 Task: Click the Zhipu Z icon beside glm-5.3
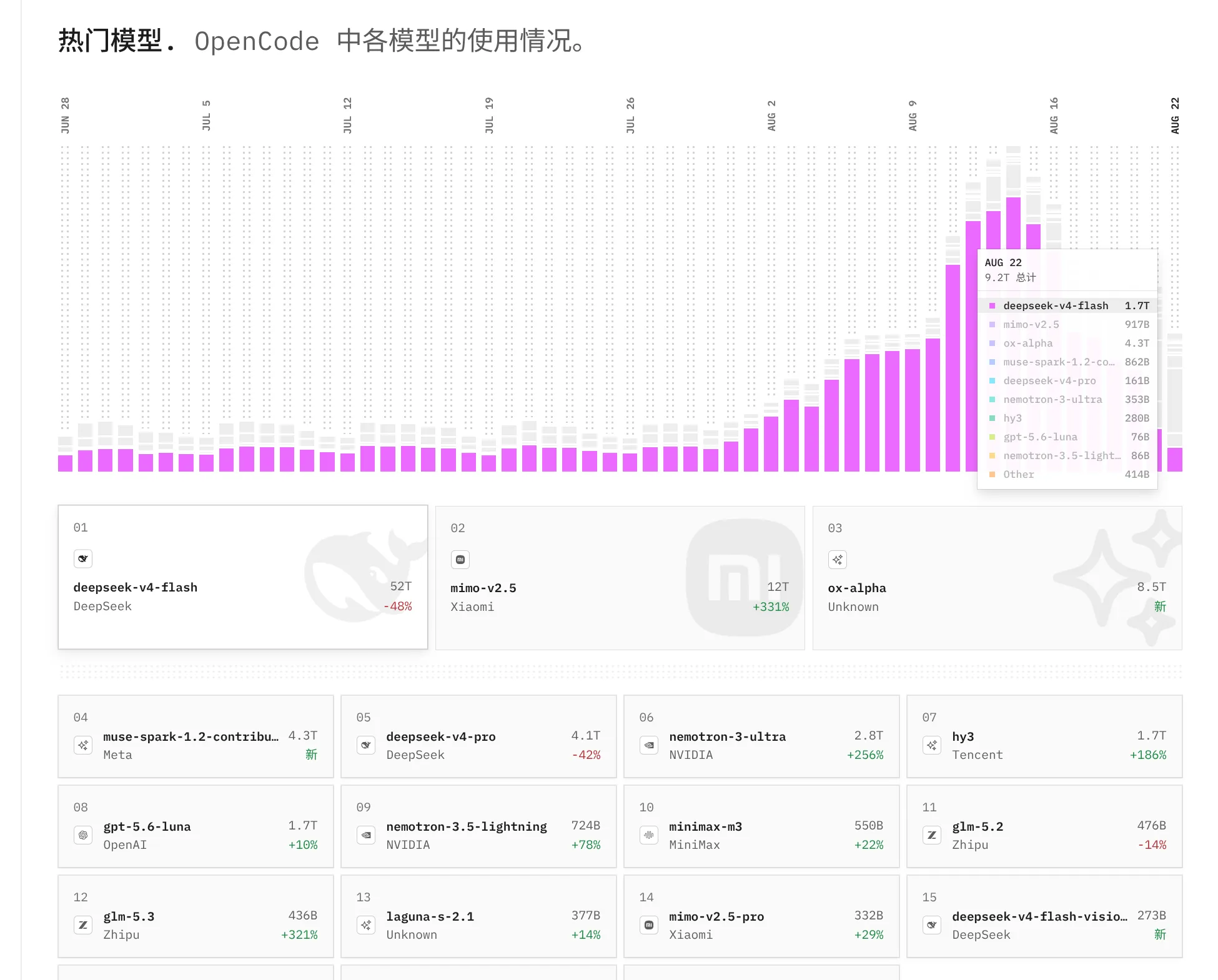coord(83,925)
